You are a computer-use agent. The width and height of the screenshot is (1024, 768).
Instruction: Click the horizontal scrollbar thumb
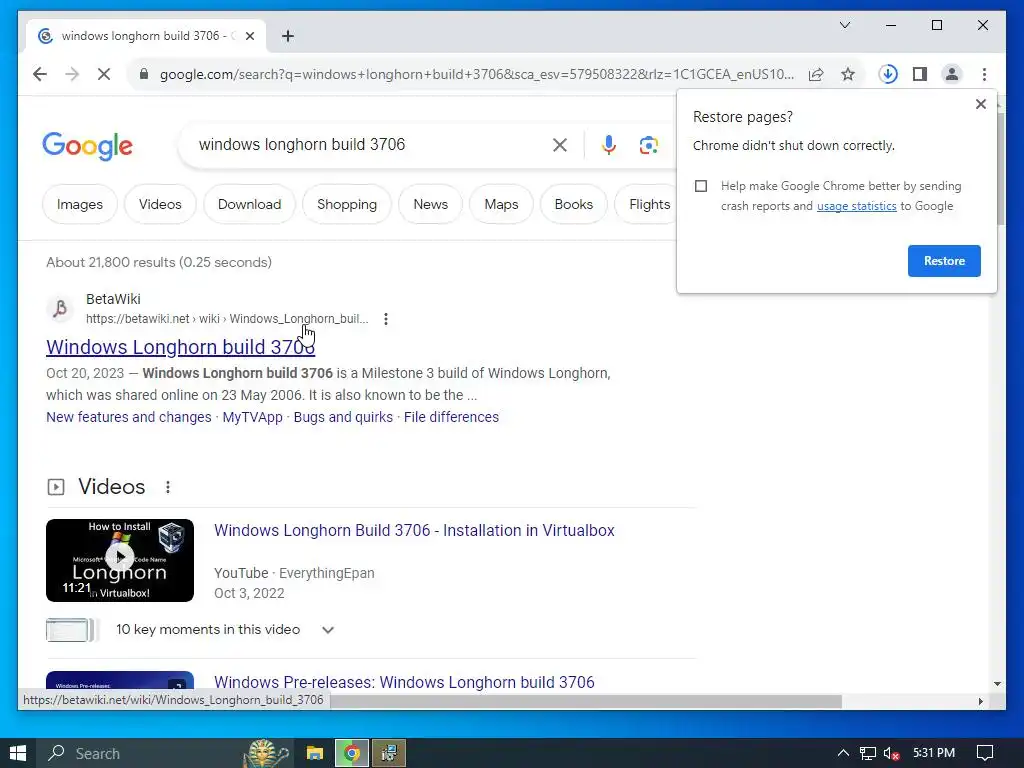pos(584,701)
